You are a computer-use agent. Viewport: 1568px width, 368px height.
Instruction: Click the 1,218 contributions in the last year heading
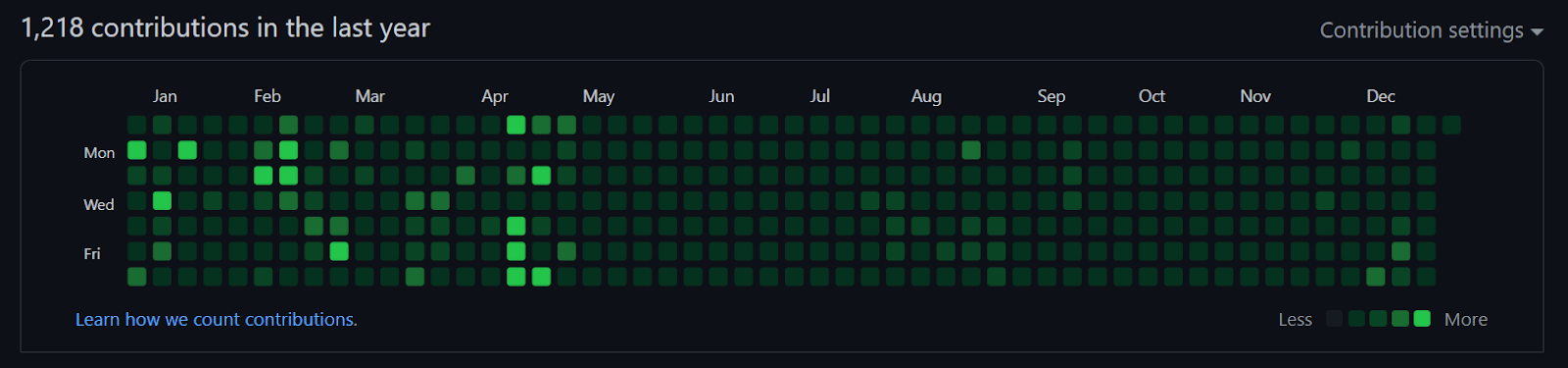225,27
